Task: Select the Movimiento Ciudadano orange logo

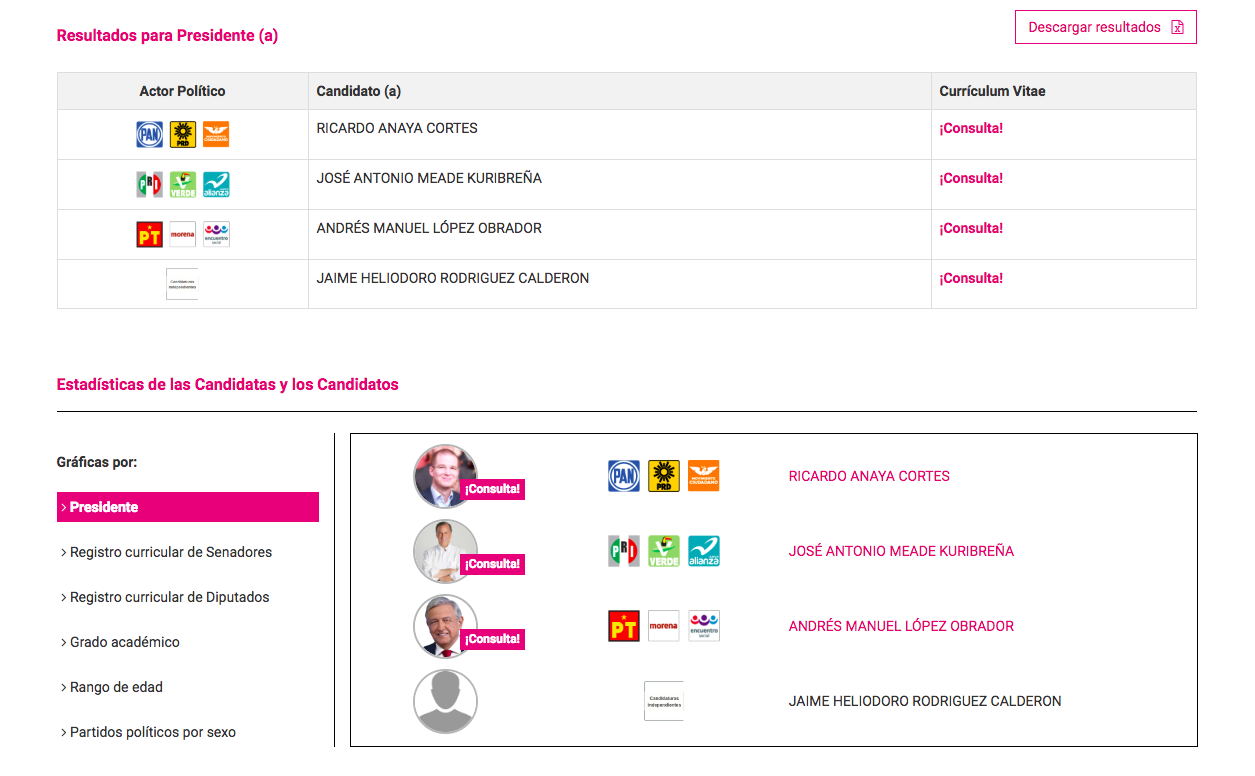Action: pos(215,134)
